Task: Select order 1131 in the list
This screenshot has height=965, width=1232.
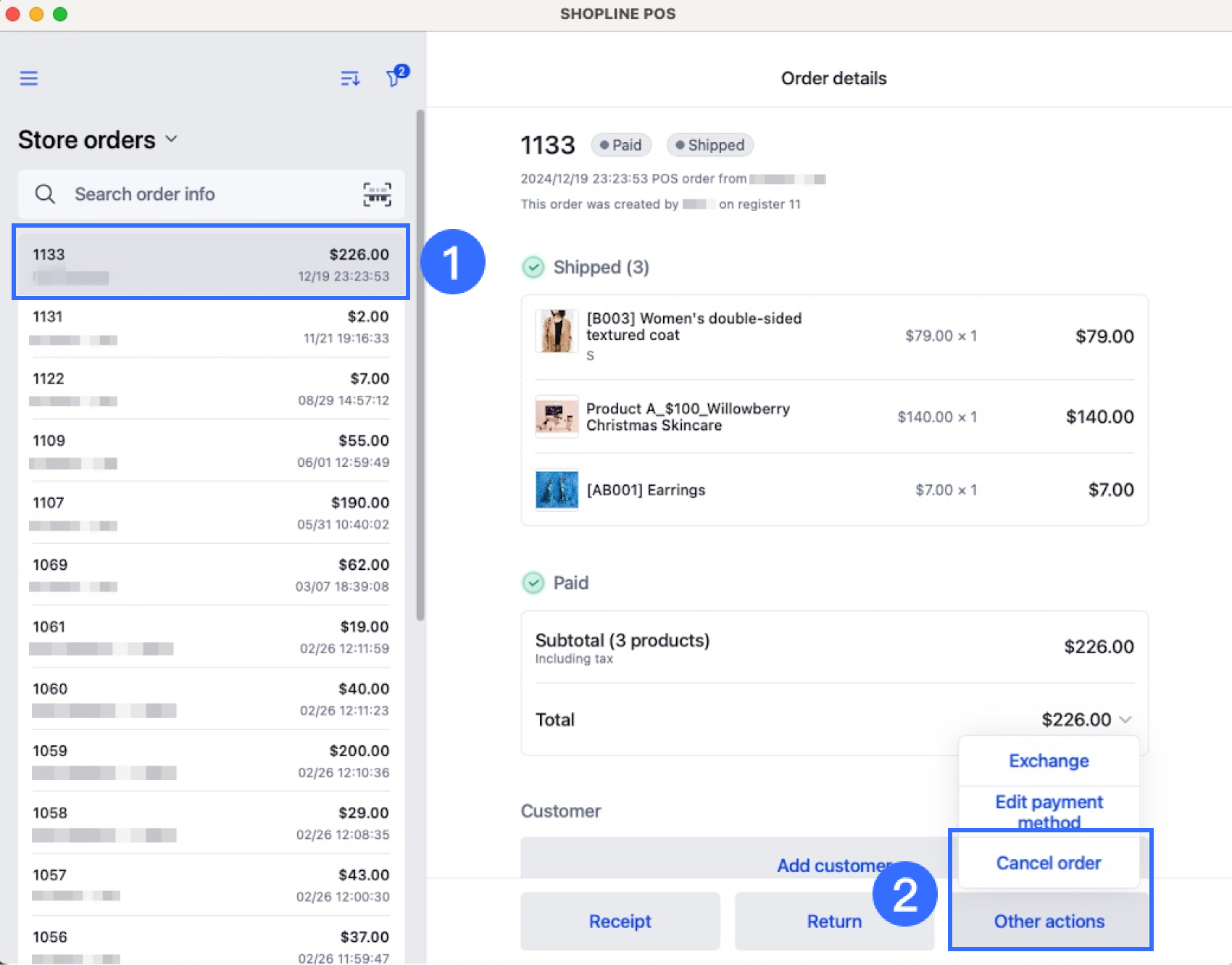Action: [210, 327]
